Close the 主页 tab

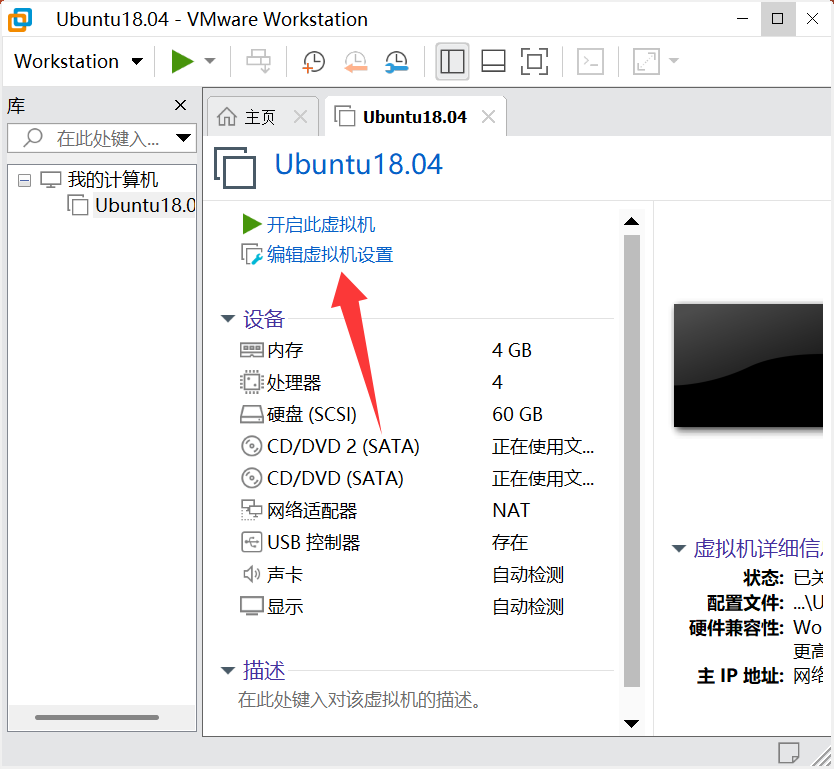[301, 116]
